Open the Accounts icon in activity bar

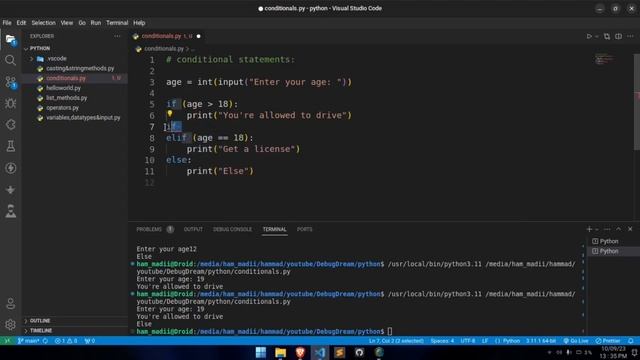pos(11,303)
